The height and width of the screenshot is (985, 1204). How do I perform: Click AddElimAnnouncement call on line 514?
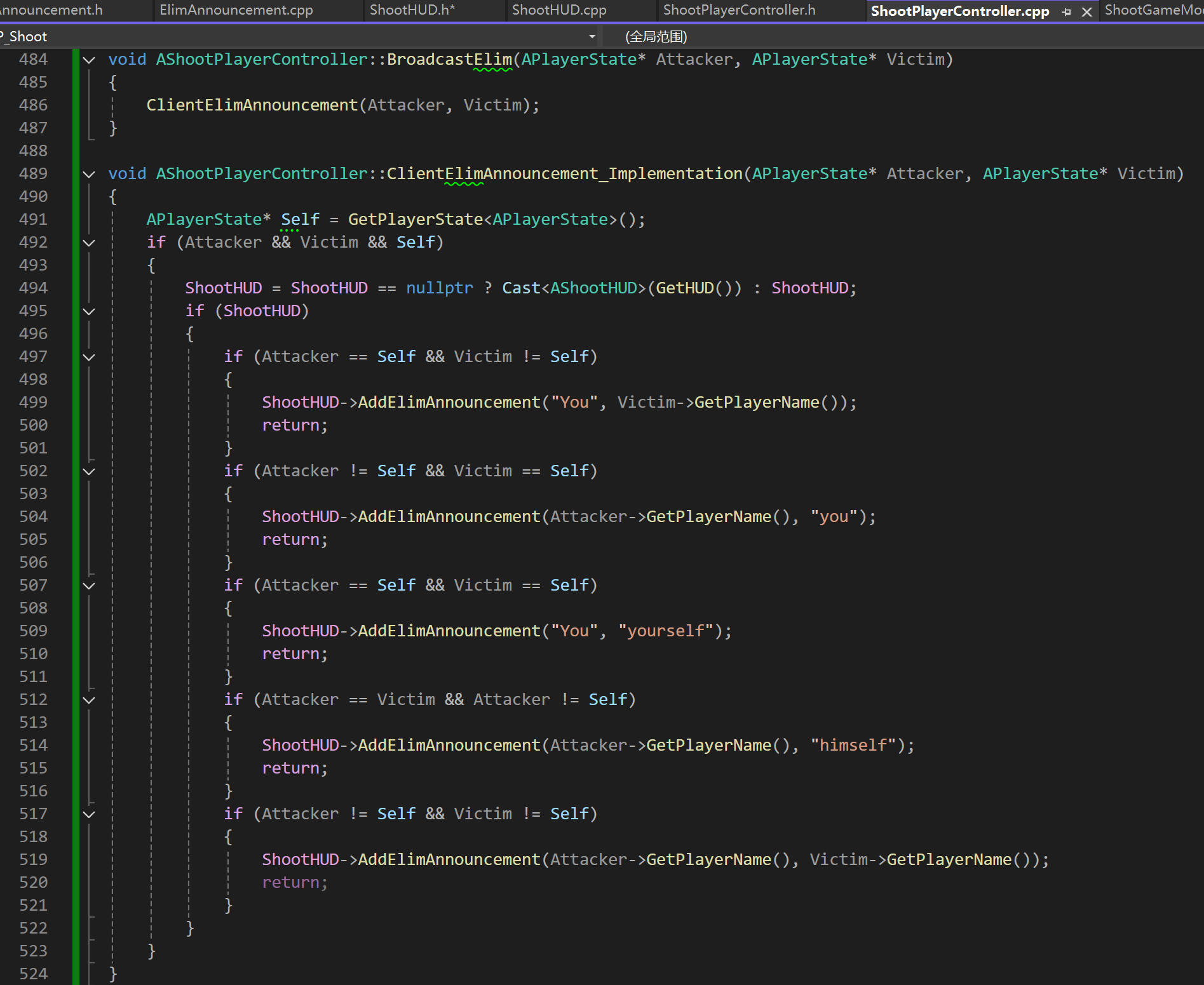pos(449,745)
